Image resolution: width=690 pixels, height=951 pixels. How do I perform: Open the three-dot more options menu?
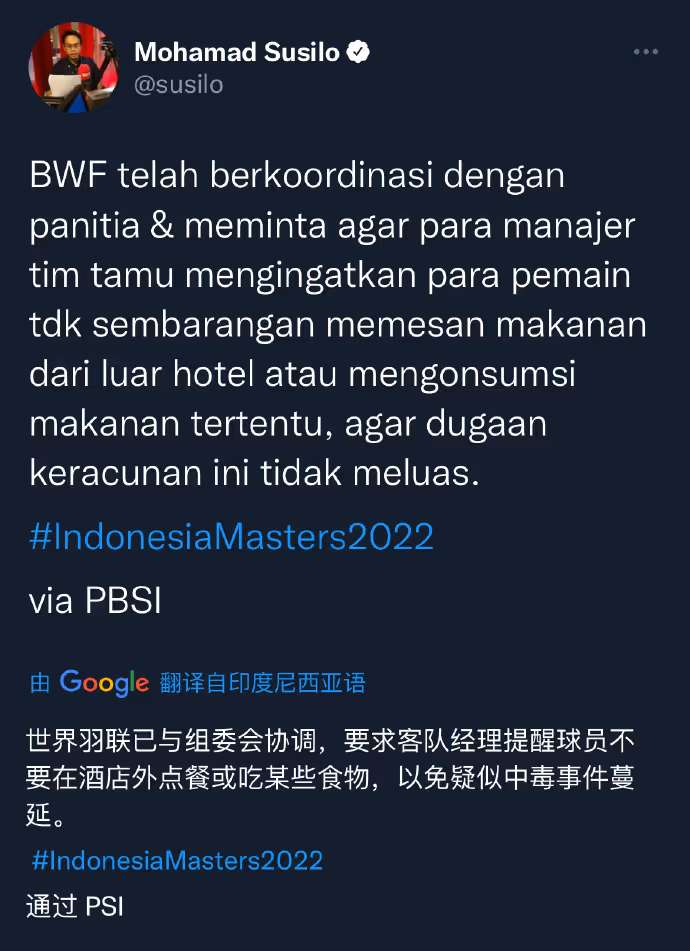click(x=646, y=52)
